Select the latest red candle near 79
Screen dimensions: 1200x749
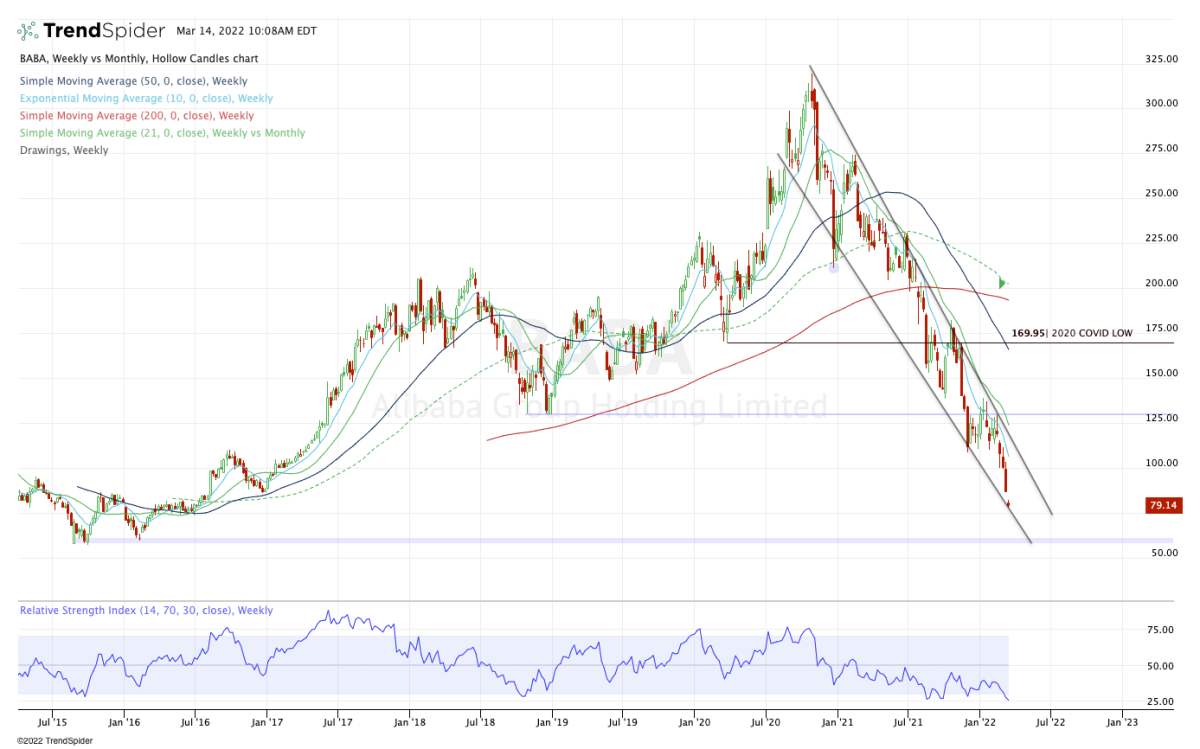pos(1008,504)
